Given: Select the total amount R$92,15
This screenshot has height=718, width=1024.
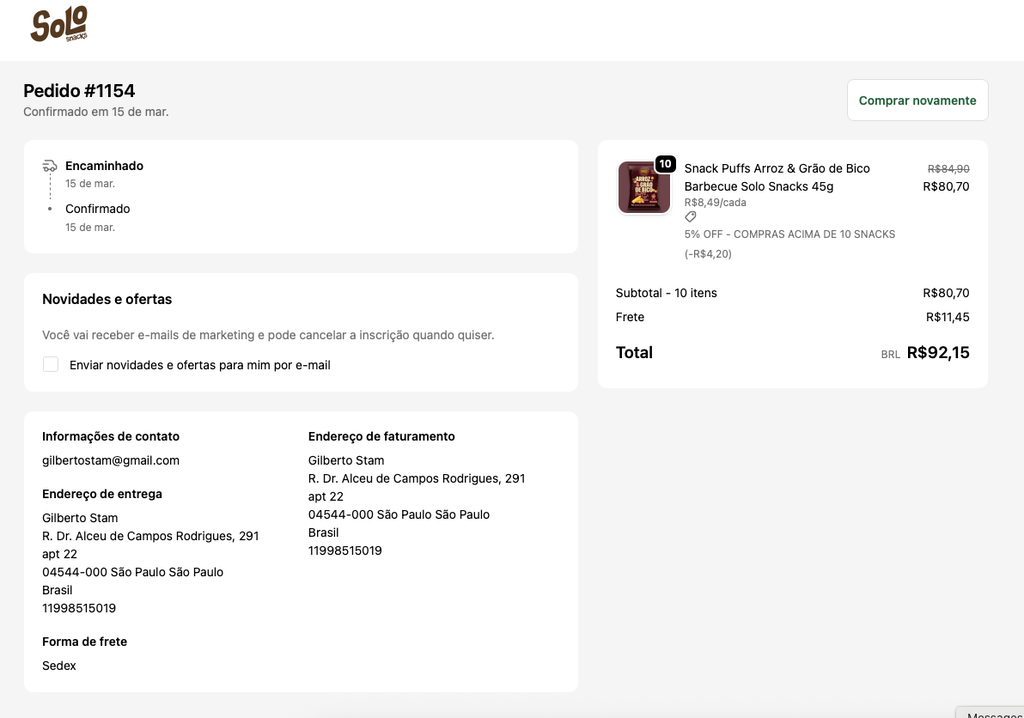Looking at the screenshot, I should (938, 353).
